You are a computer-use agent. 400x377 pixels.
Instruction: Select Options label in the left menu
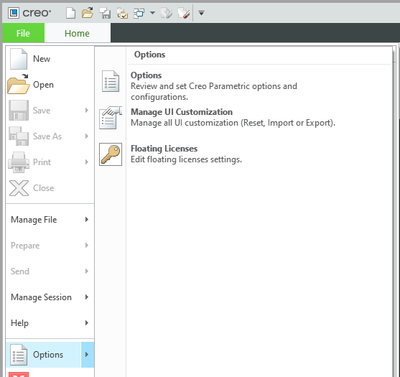(48, 355)
